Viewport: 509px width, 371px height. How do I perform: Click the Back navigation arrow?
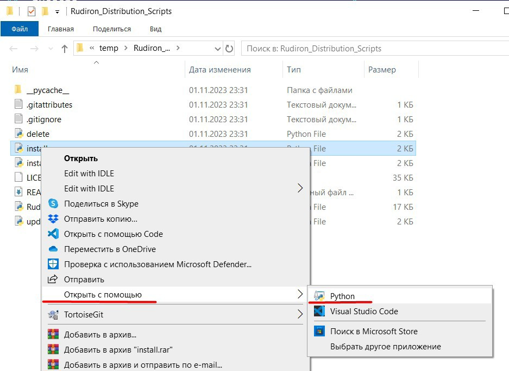[x=13, y=49]
